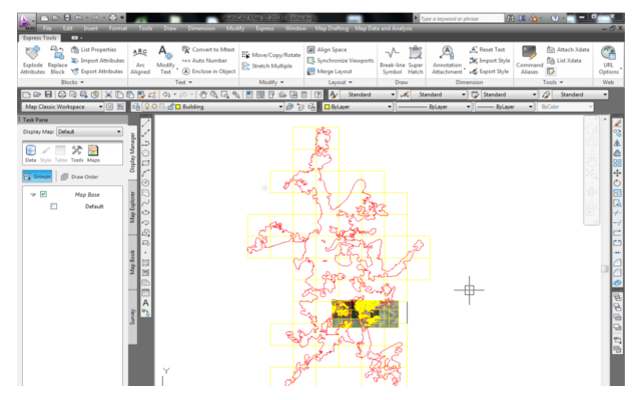Open the Super Hatch tool
640x400 pixels.
(416, 60)
